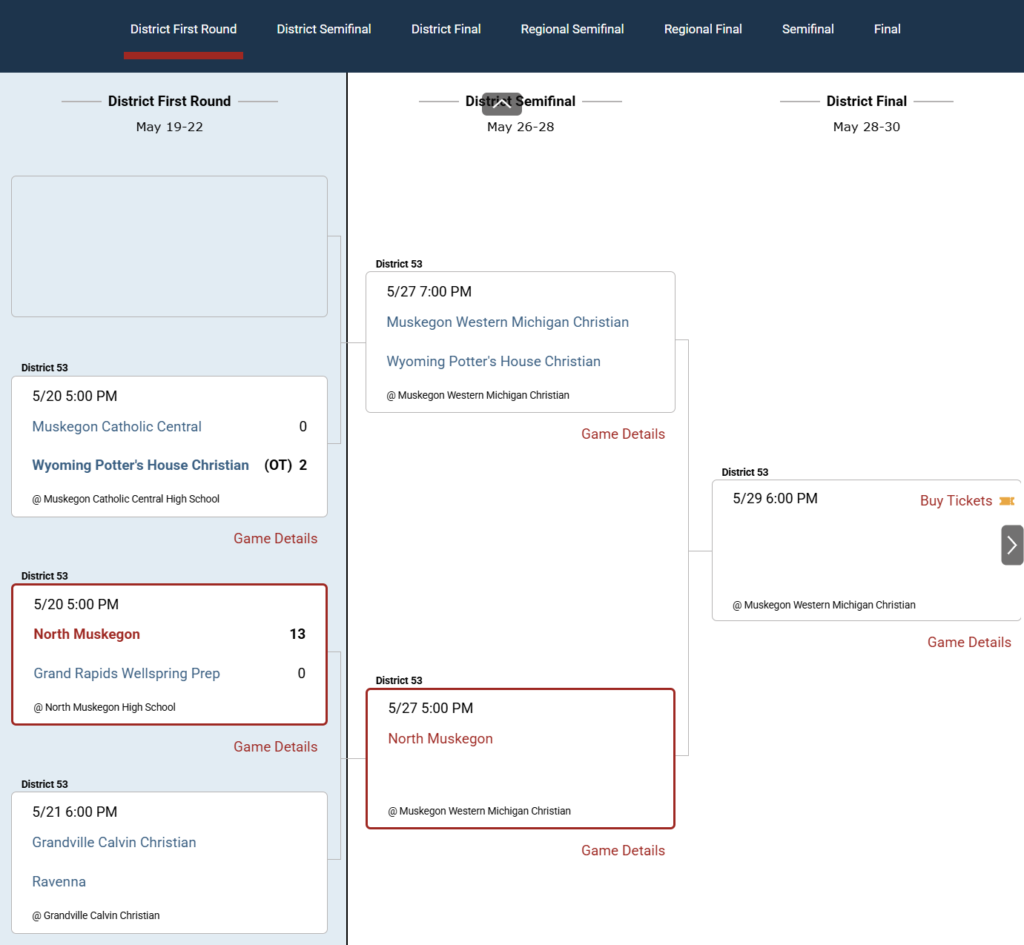
Task: Click the District First Round tab
Action: click(x=183, y=29)
